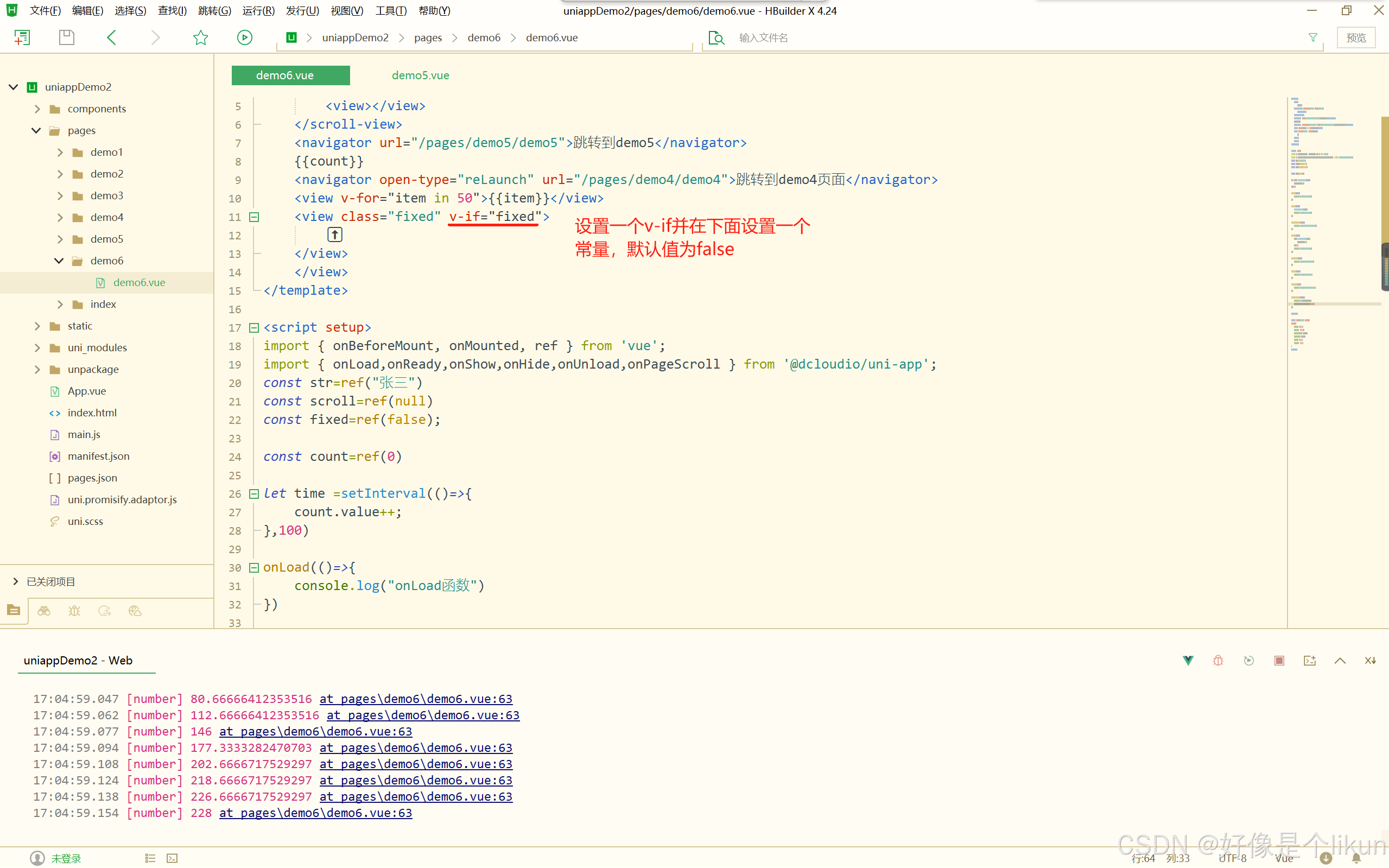This screenshot has height=868, width=1389.
Task: Click the debug bug icon in console
Action: coord(1218,660)
